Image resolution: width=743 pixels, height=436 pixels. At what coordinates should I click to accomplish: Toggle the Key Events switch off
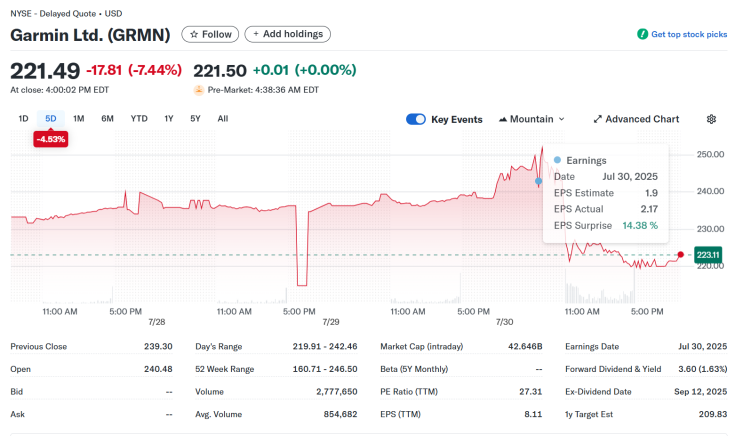pos(416,119)
